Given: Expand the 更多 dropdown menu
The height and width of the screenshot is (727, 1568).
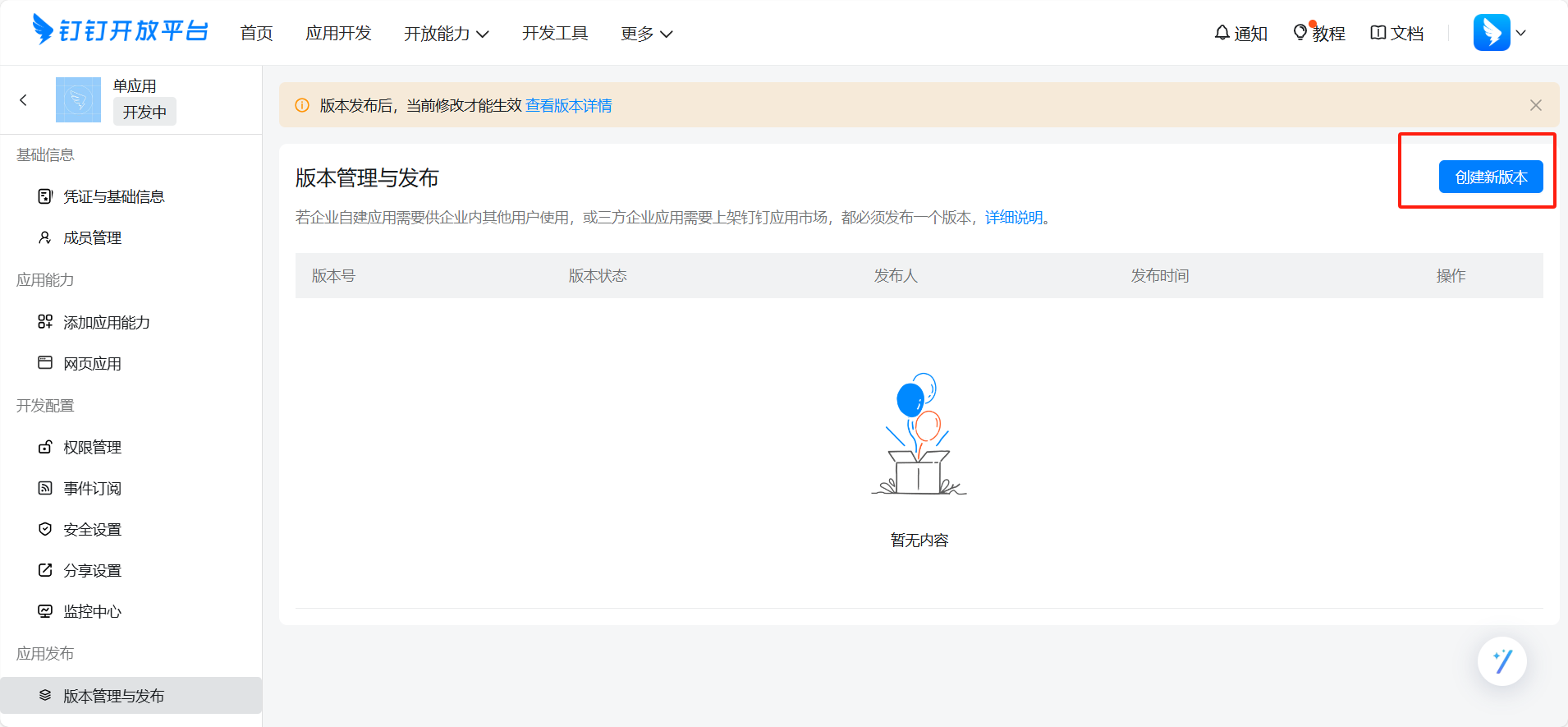Looking at the screenshot, I should pyautogui.click(x=646, y=34).
